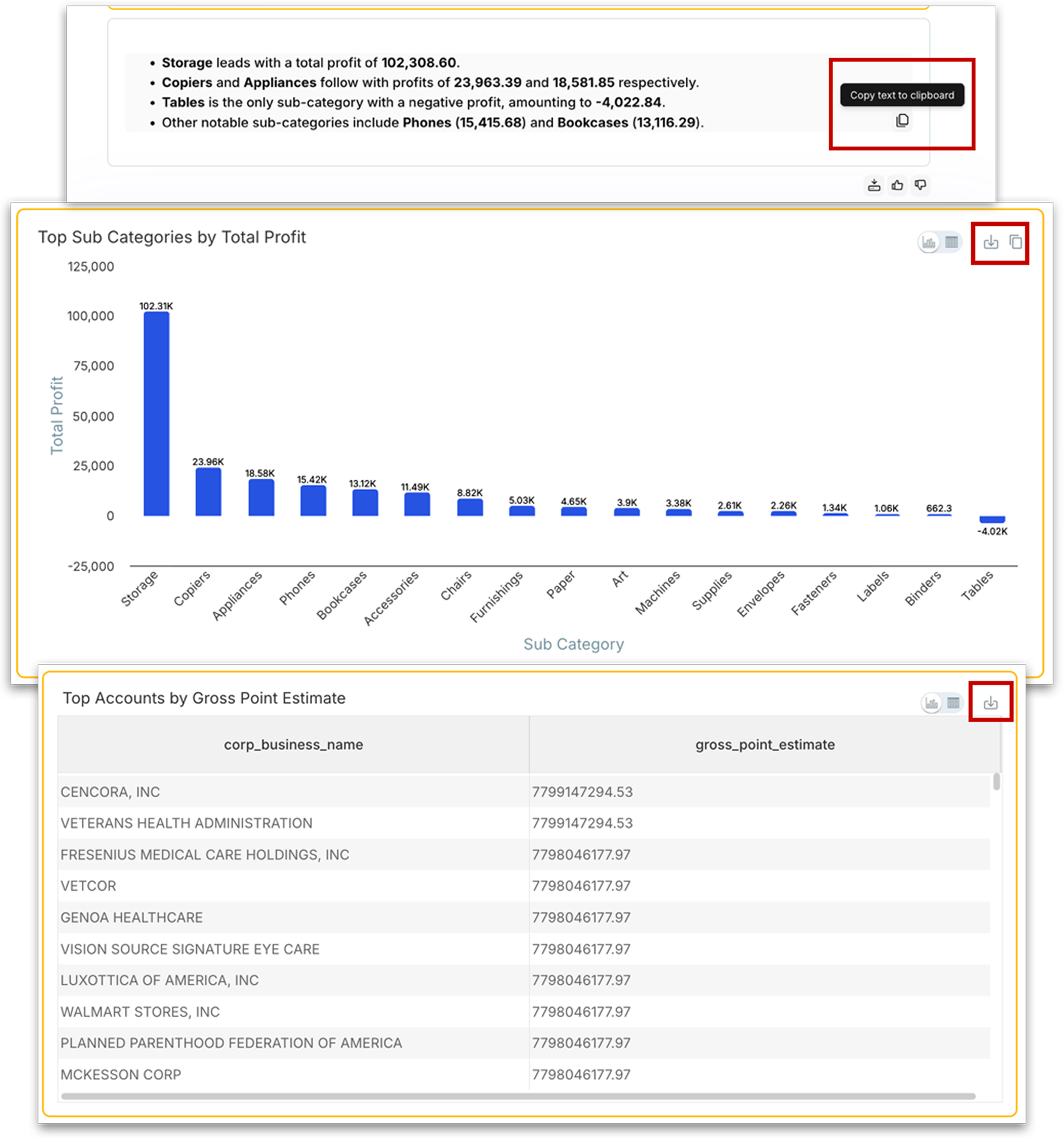The height and width of the screenshot is (1138, 1064).
Task: Click the negative Tables bar
Action: pyautogui.click(x=992, y=520)
